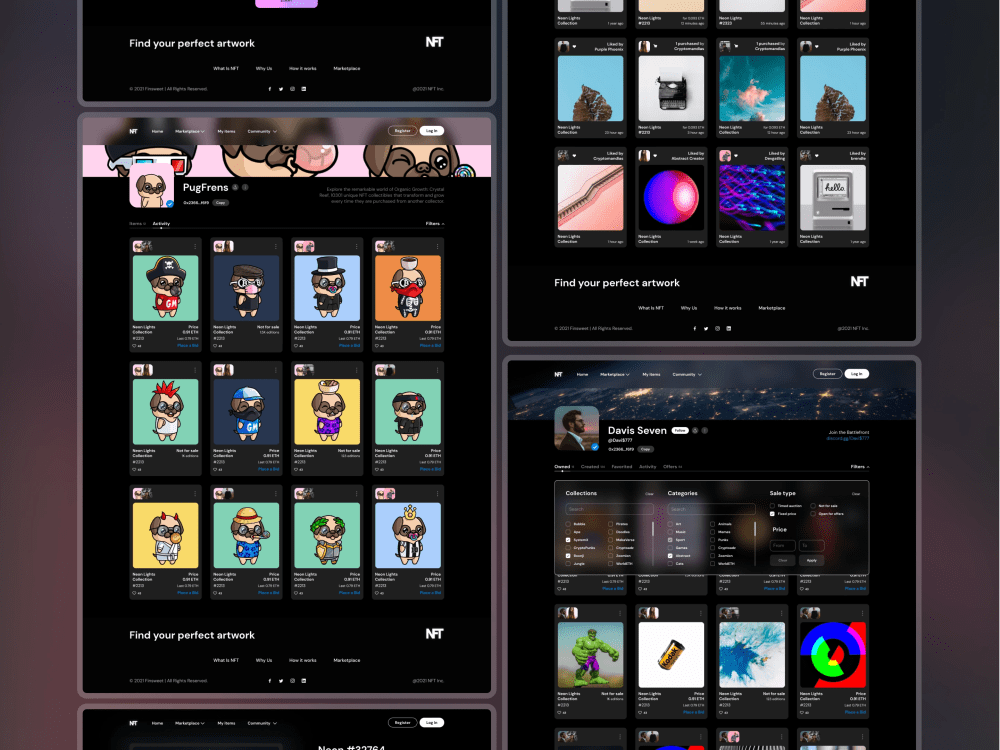
Task: Open discord.gg link on Davis Seven profile
Action: coord(848,438)
